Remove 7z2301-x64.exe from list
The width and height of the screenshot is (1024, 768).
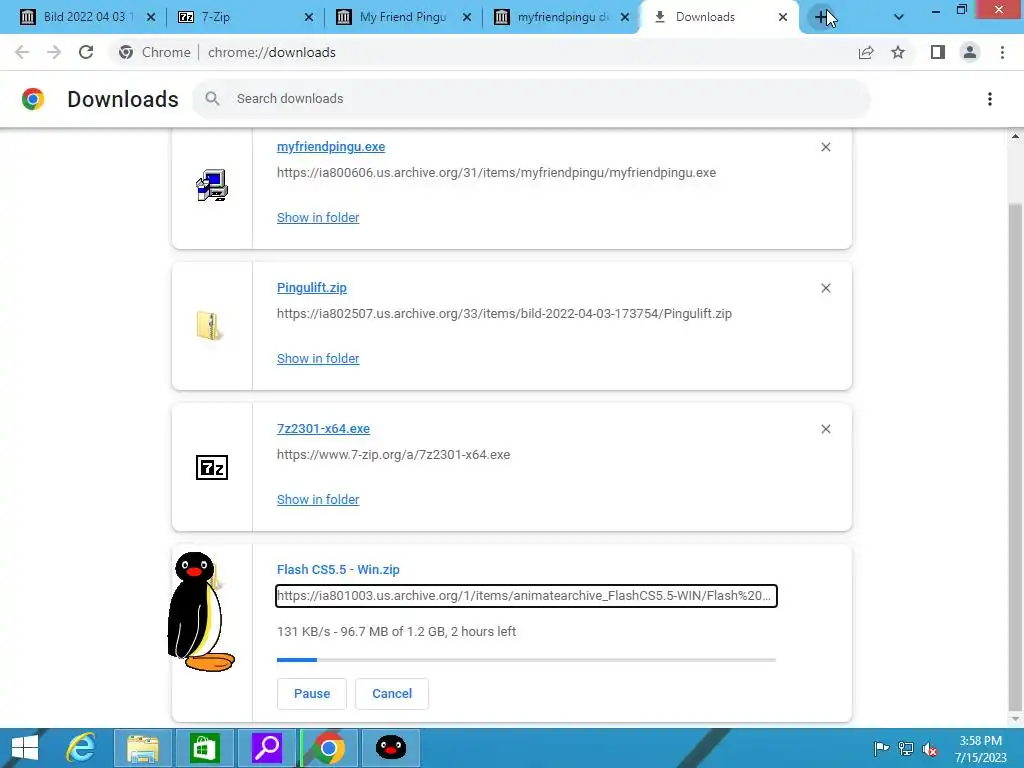coord(825,429)
